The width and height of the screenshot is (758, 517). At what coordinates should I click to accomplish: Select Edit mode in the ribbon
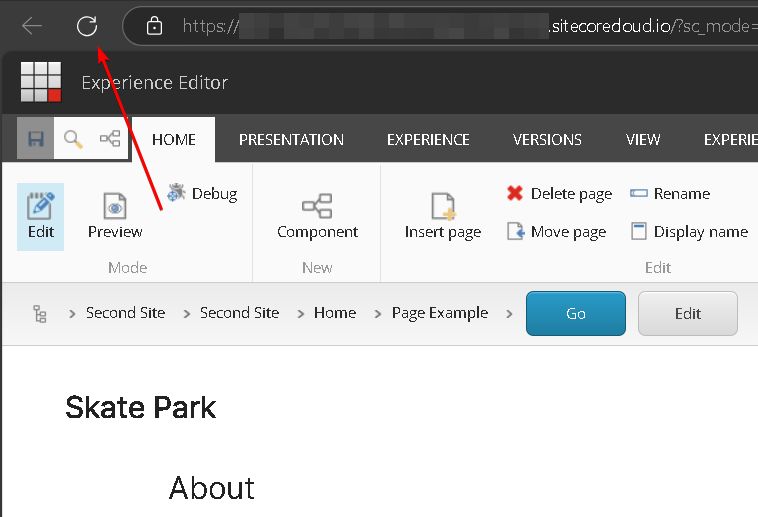point(41,217)
